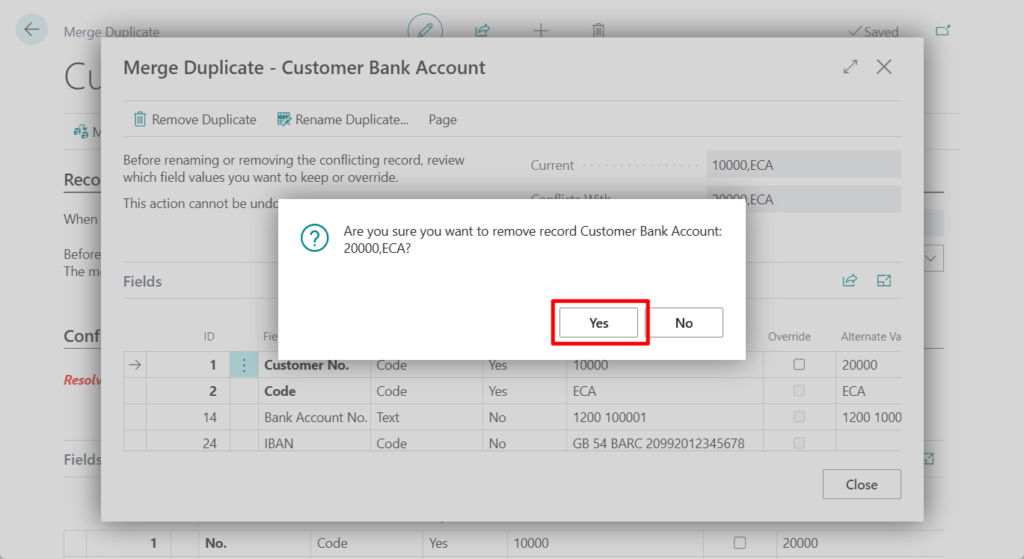
Task: Click the Close button in dialog
Action: 861,484
